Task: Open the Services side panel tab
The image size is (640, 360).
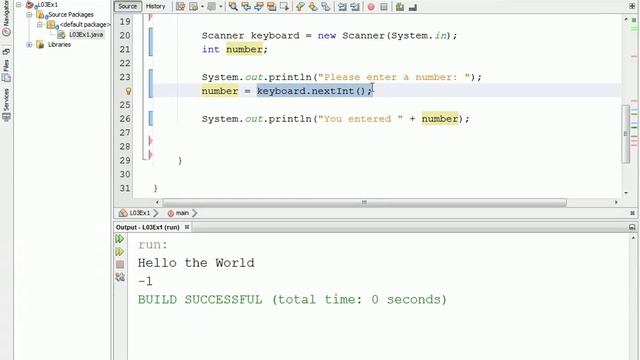Action: click(6, 105)
